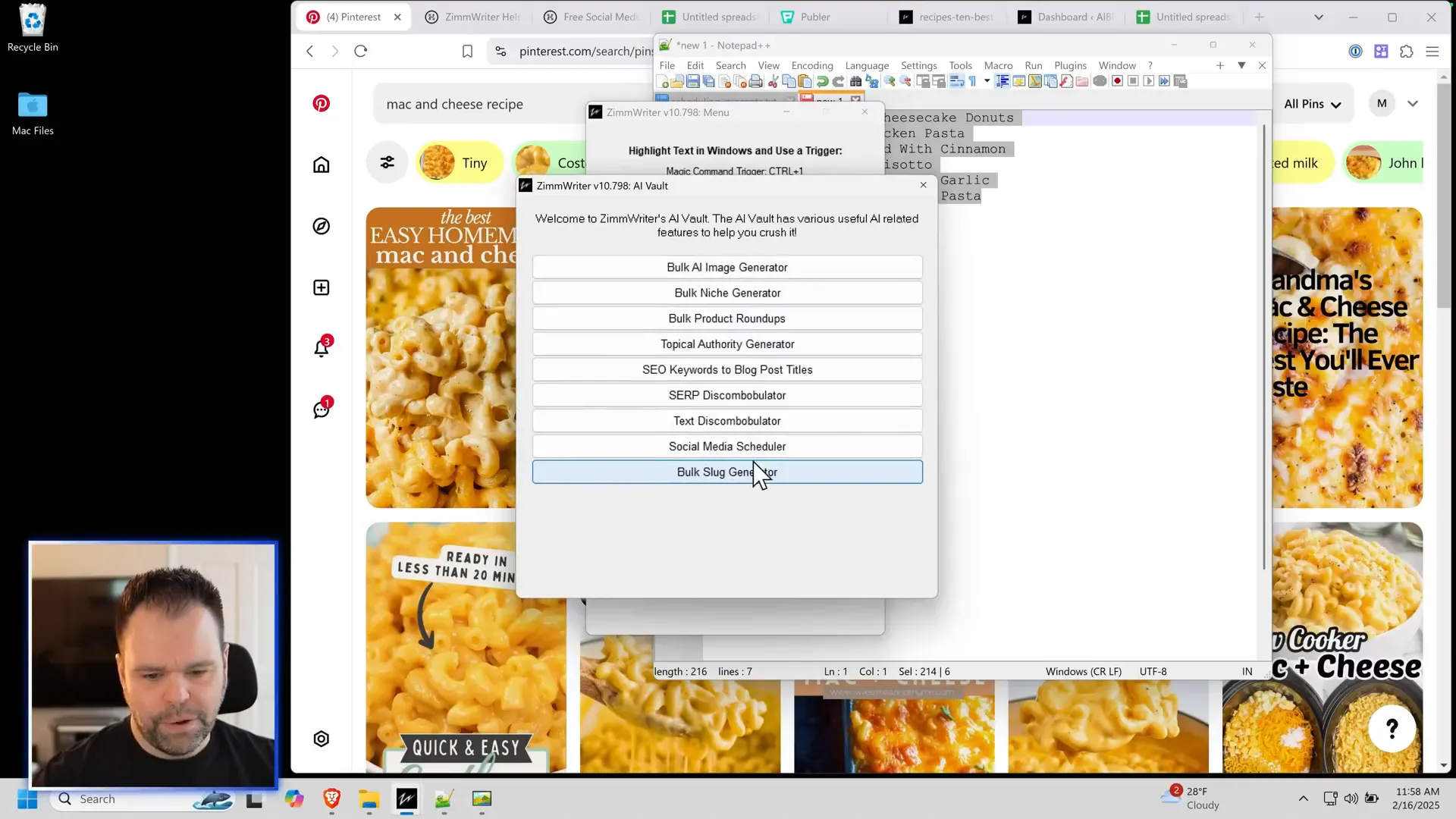Open the Windows Start menu
This screenshot has width=1456, height=819.
pos(27,799)
